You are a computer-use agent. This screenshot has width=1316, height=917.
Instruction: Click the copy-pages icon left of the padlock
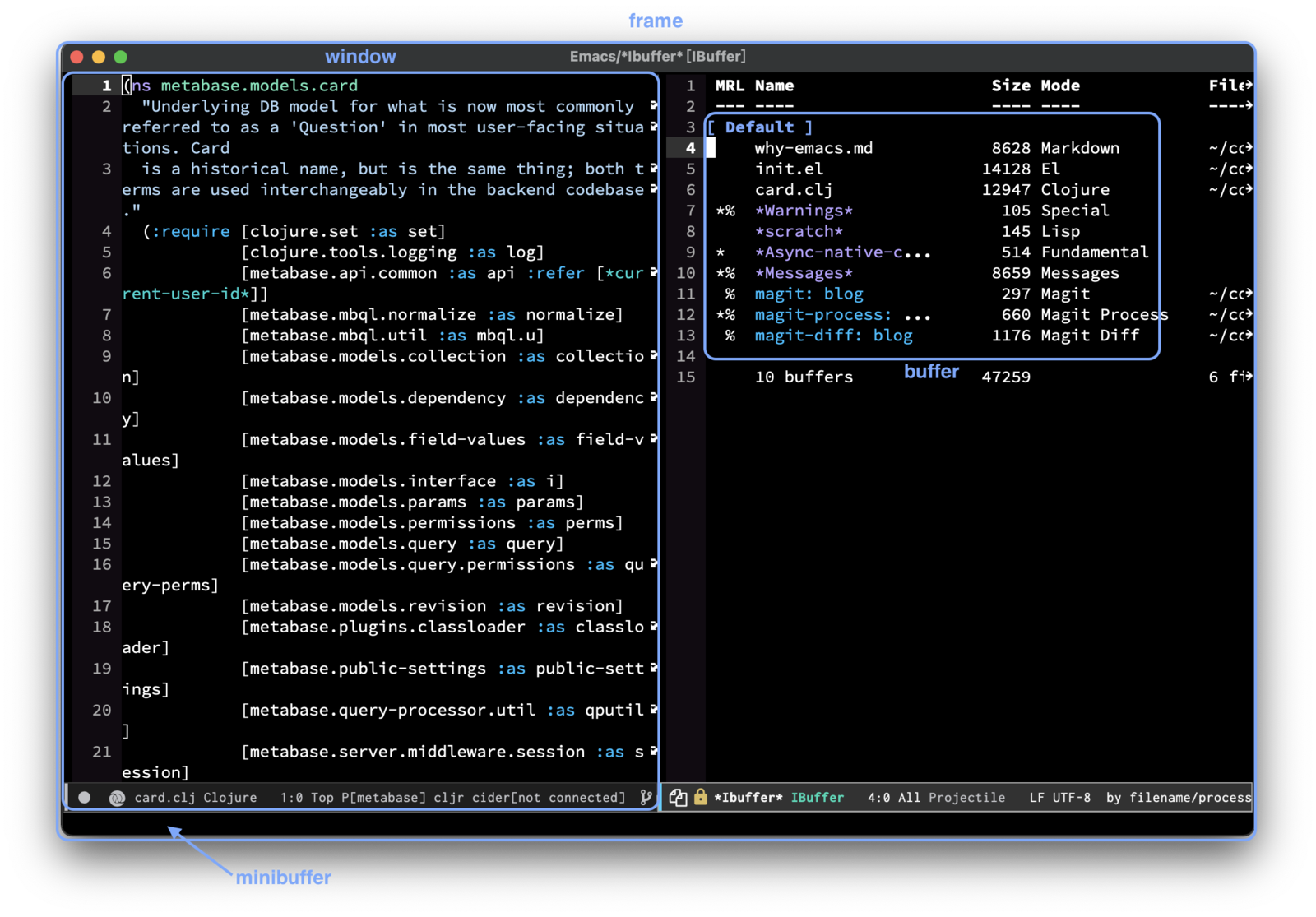tap(678, 797)
